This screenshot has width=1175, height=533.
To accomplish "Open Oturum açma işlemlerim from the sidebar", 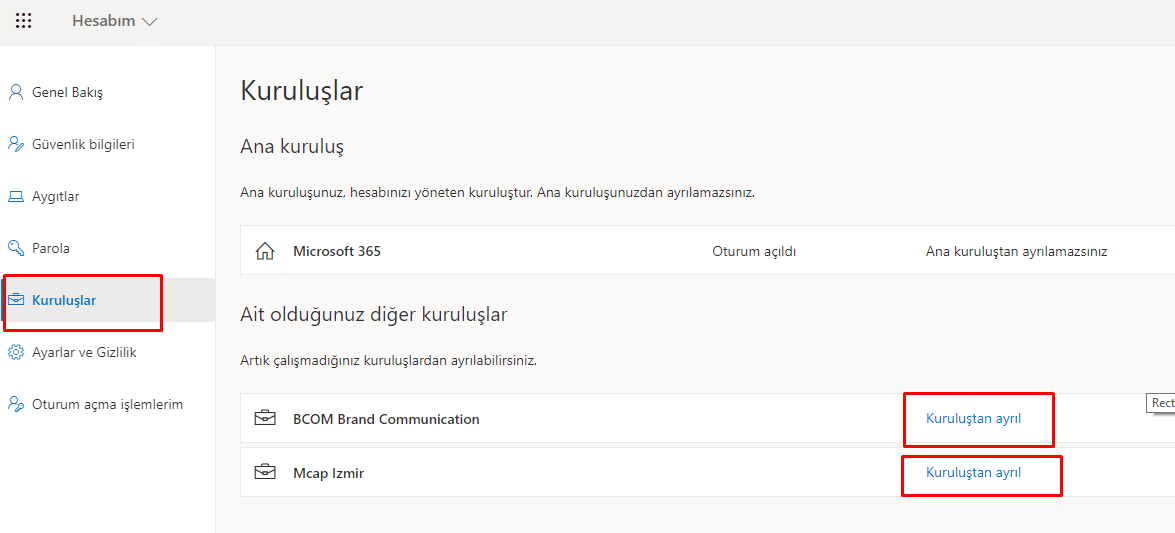I will tap(107, 405).
